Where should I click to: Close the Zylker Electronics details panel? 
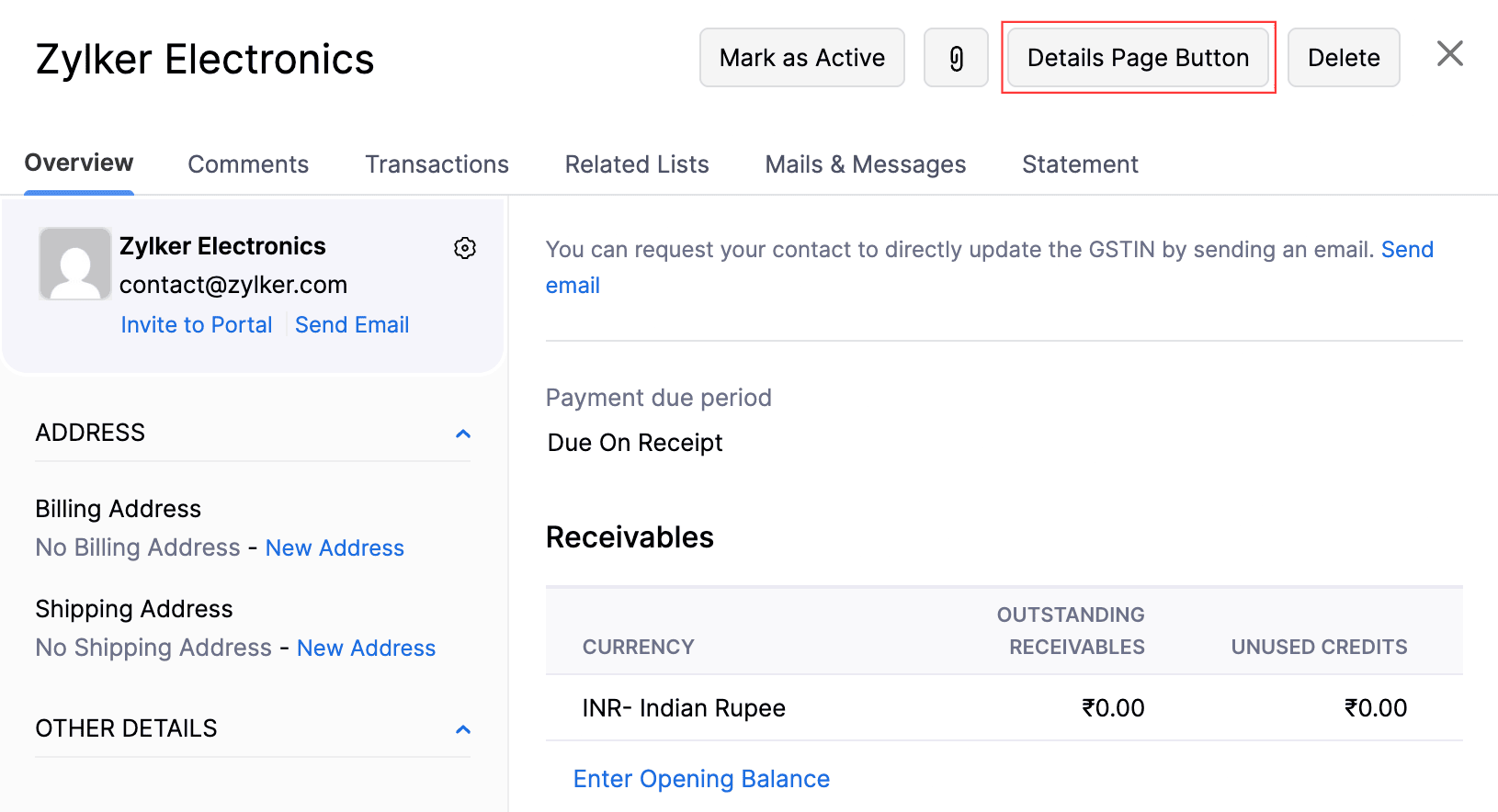click(x=1449, y=54)
